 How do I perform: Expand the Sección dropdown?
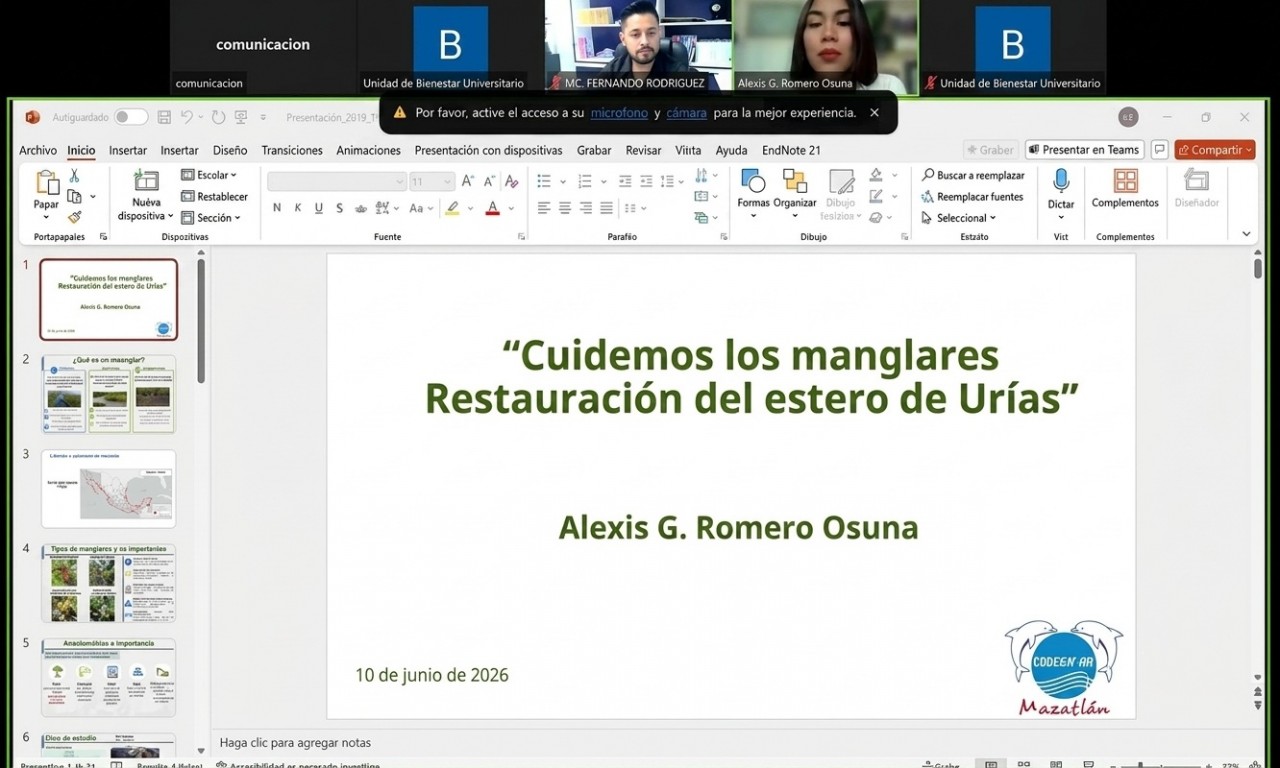point(211,217)
